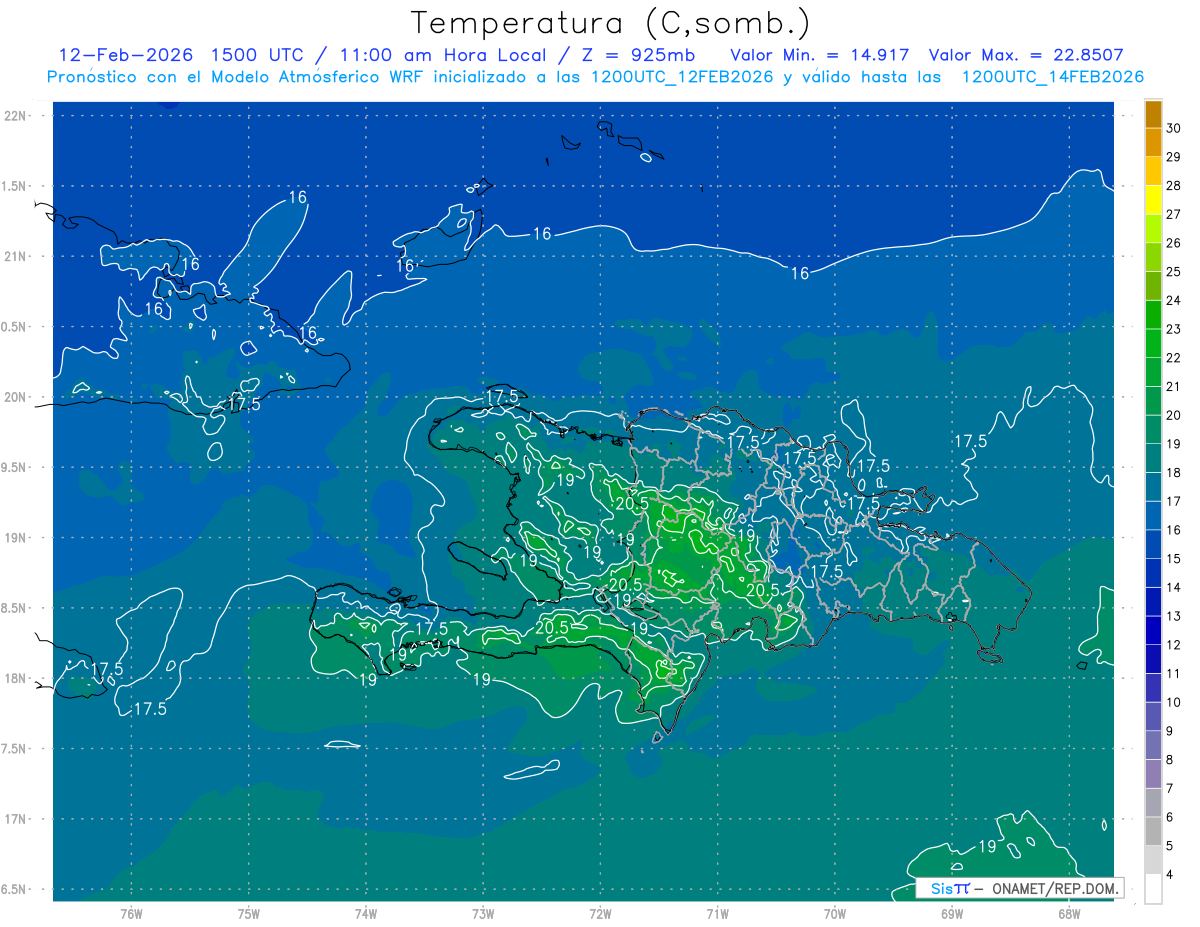Viewport: 1200px width, 927px height.
Task: Click the "1200UTC_14FEB2026" valid-until timestamp
Action: coord(1053,77)
